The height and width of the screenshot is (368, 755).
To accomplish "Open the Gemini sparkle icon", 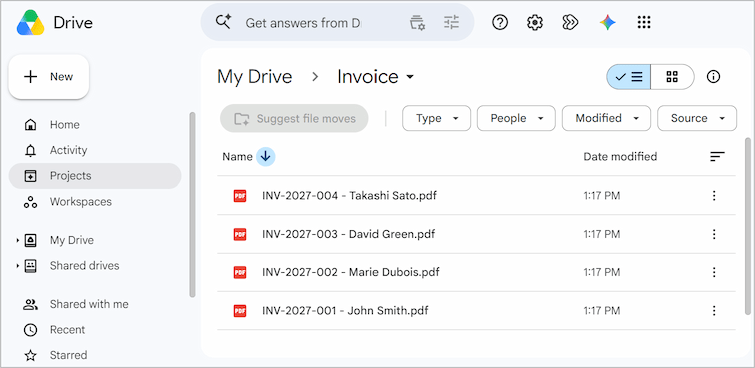I will [x=608, y=22].
